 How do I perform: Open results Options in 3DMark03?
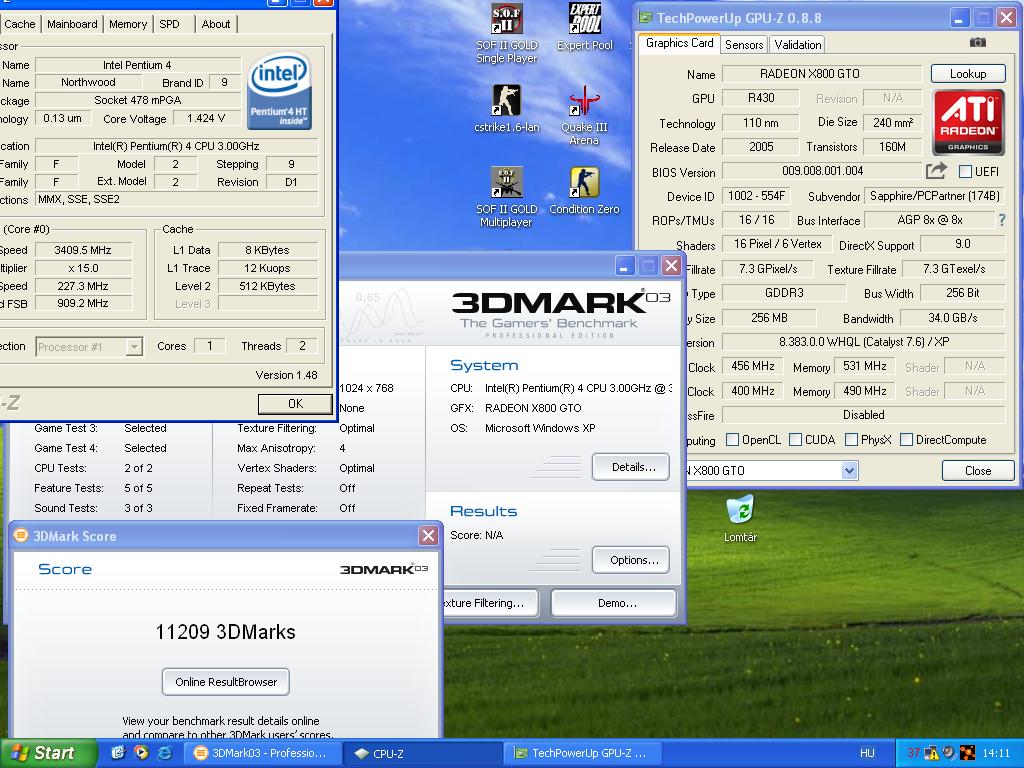click(630, 560)
